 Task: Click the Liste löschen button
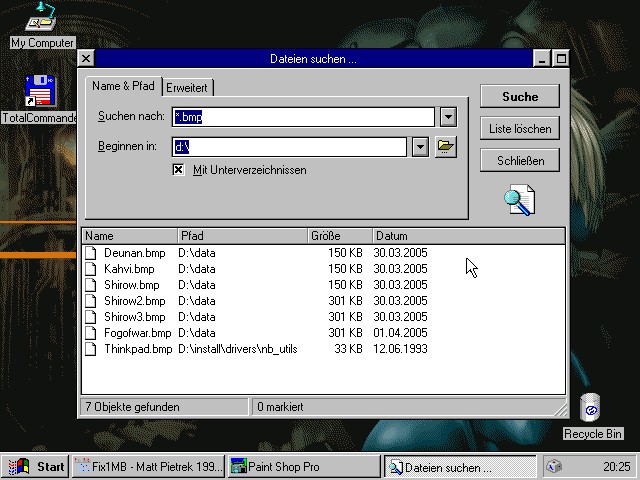click(520, 129)
